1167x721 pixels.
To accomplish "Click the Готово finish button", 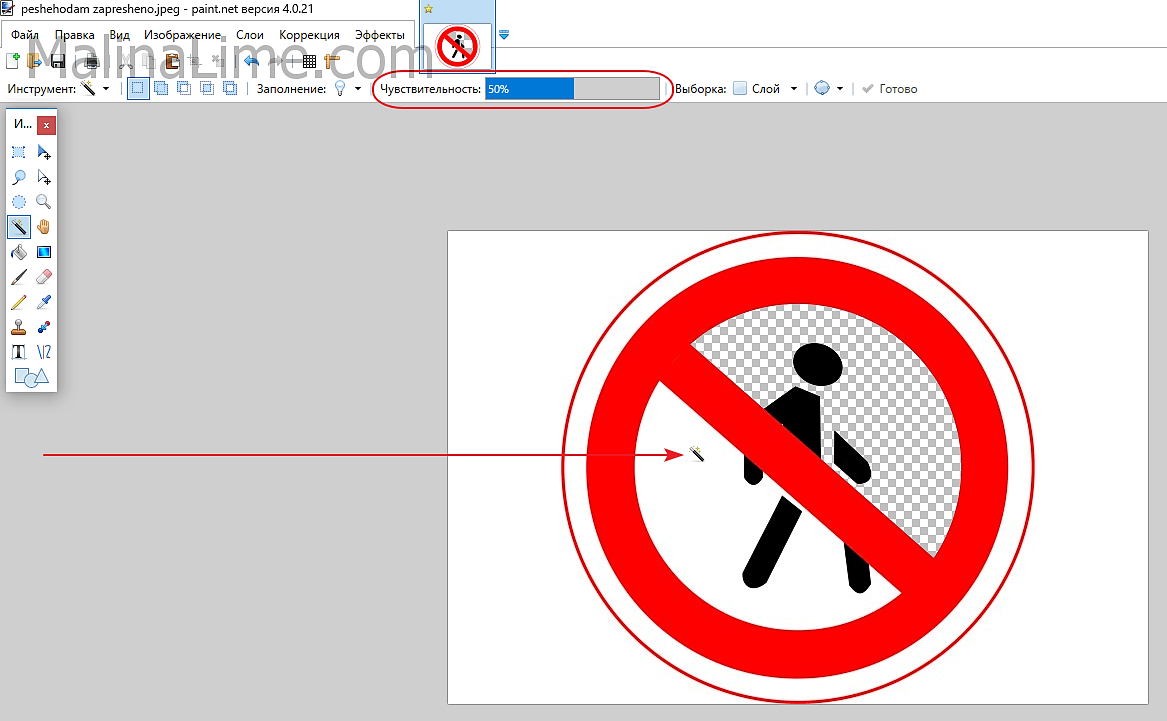I will [889, 89].
